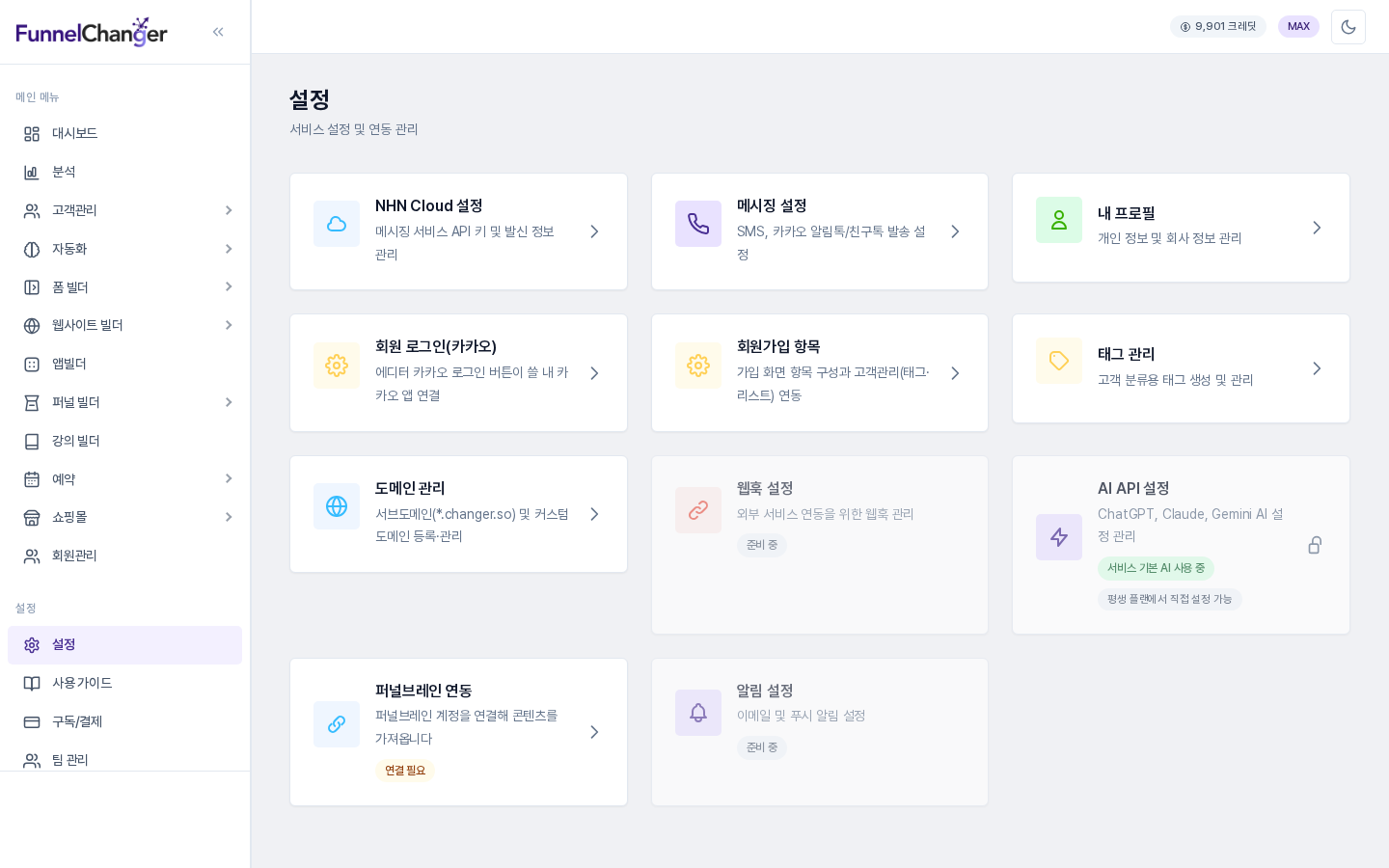Click the 분석 chart icon
1389x868 pixels.
coord(32,173)
